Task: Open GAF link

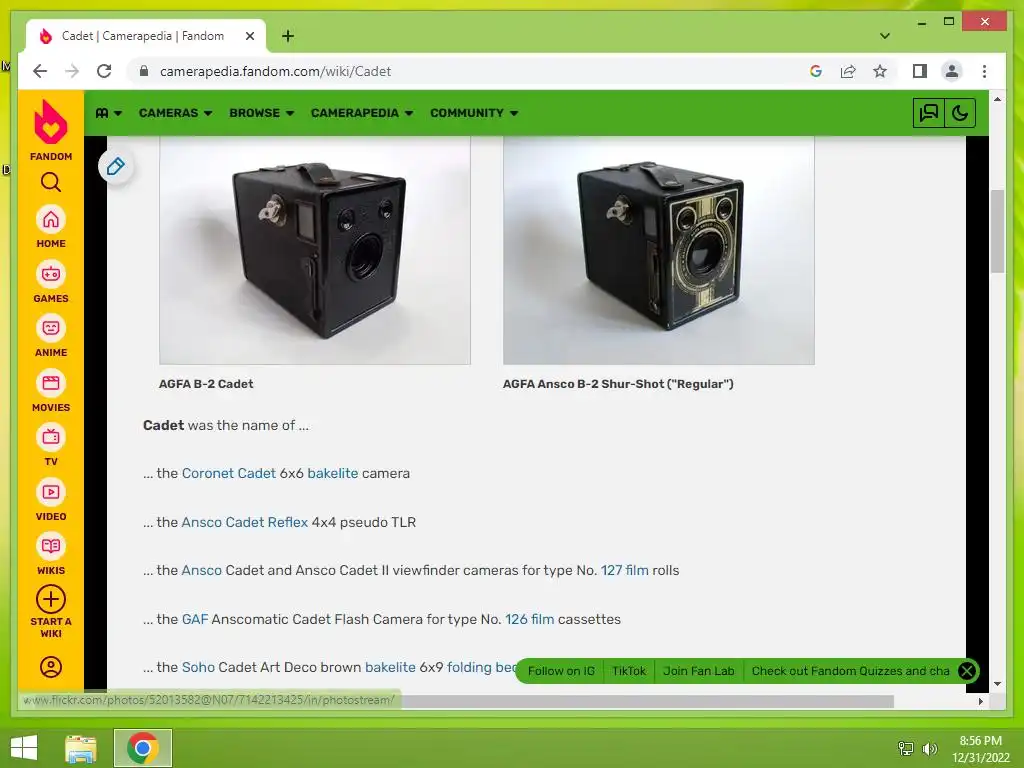Action: 195,619
